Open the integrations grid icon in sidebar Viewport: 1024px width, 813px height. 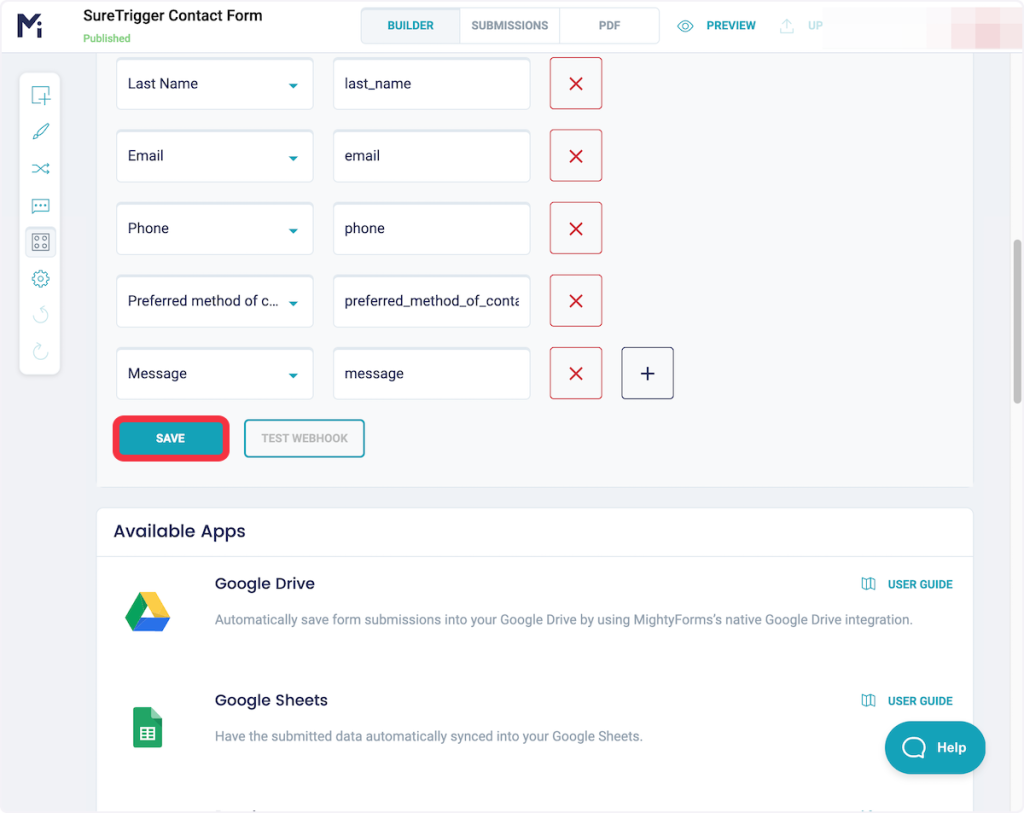pyautogui.click(x=40, y=242)
